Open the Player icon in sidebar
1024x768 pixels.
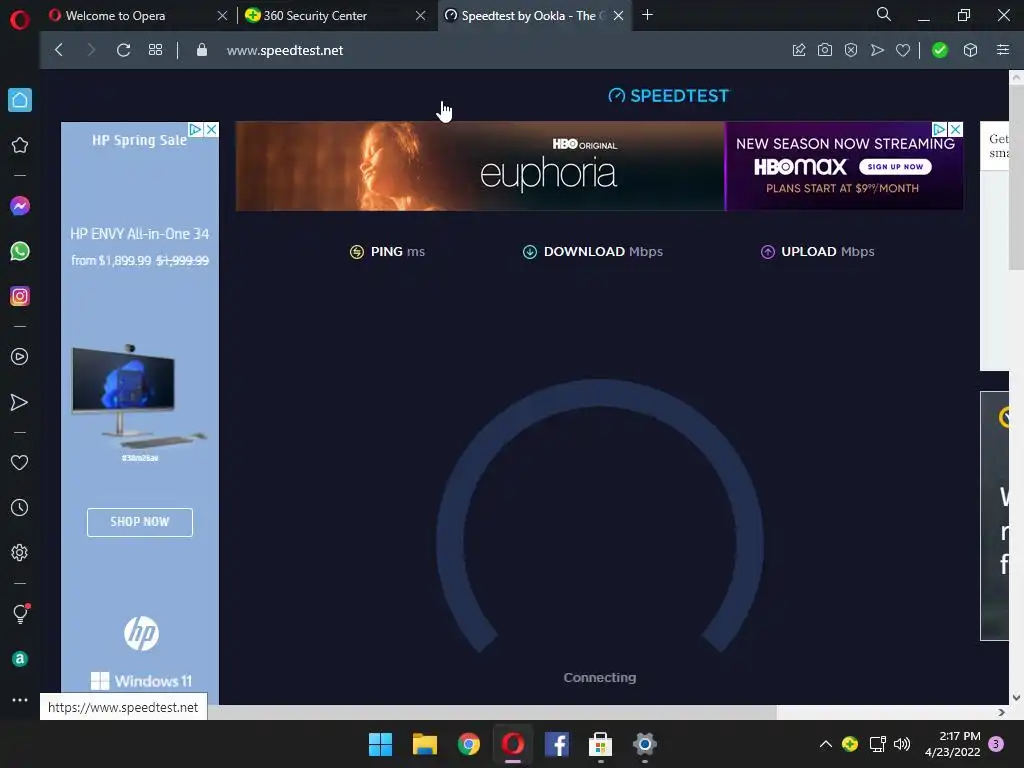click(20, 357)
